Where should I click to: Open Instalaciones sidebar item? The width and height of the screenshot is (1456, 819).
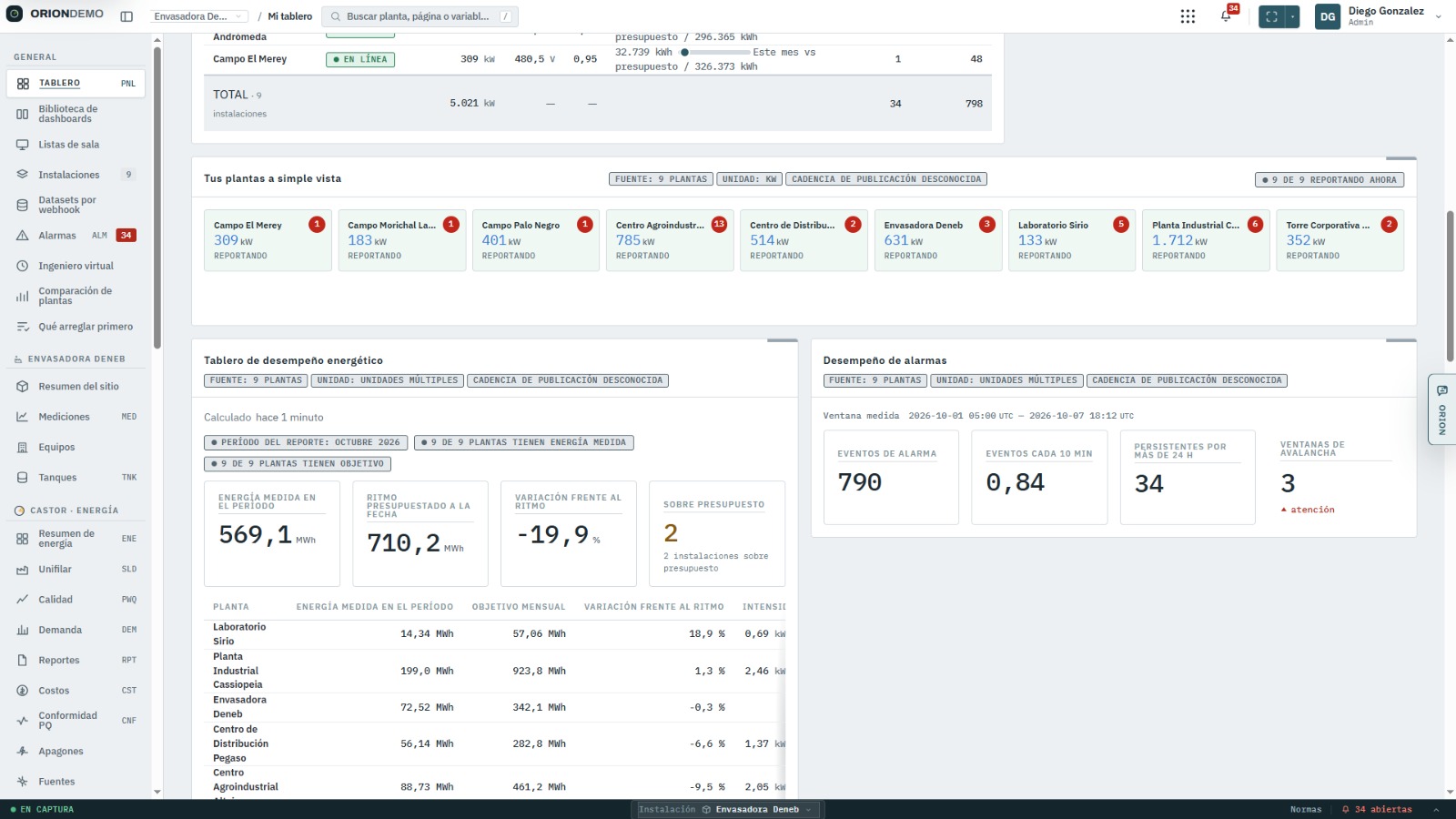pyautogui.click(x=76, y=175)
